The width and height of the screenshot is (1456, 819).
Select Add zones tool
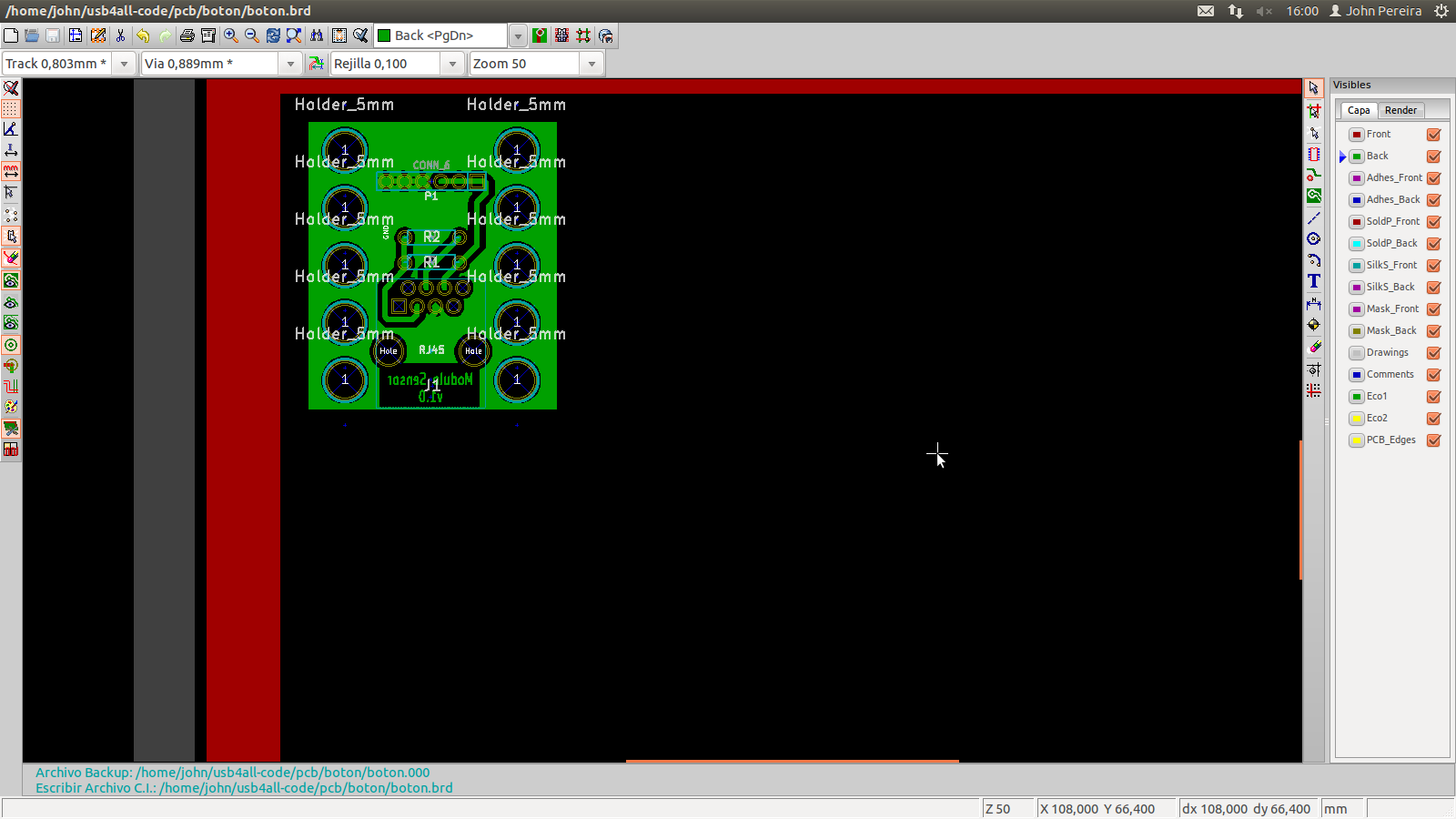[x=1314, y=196]
